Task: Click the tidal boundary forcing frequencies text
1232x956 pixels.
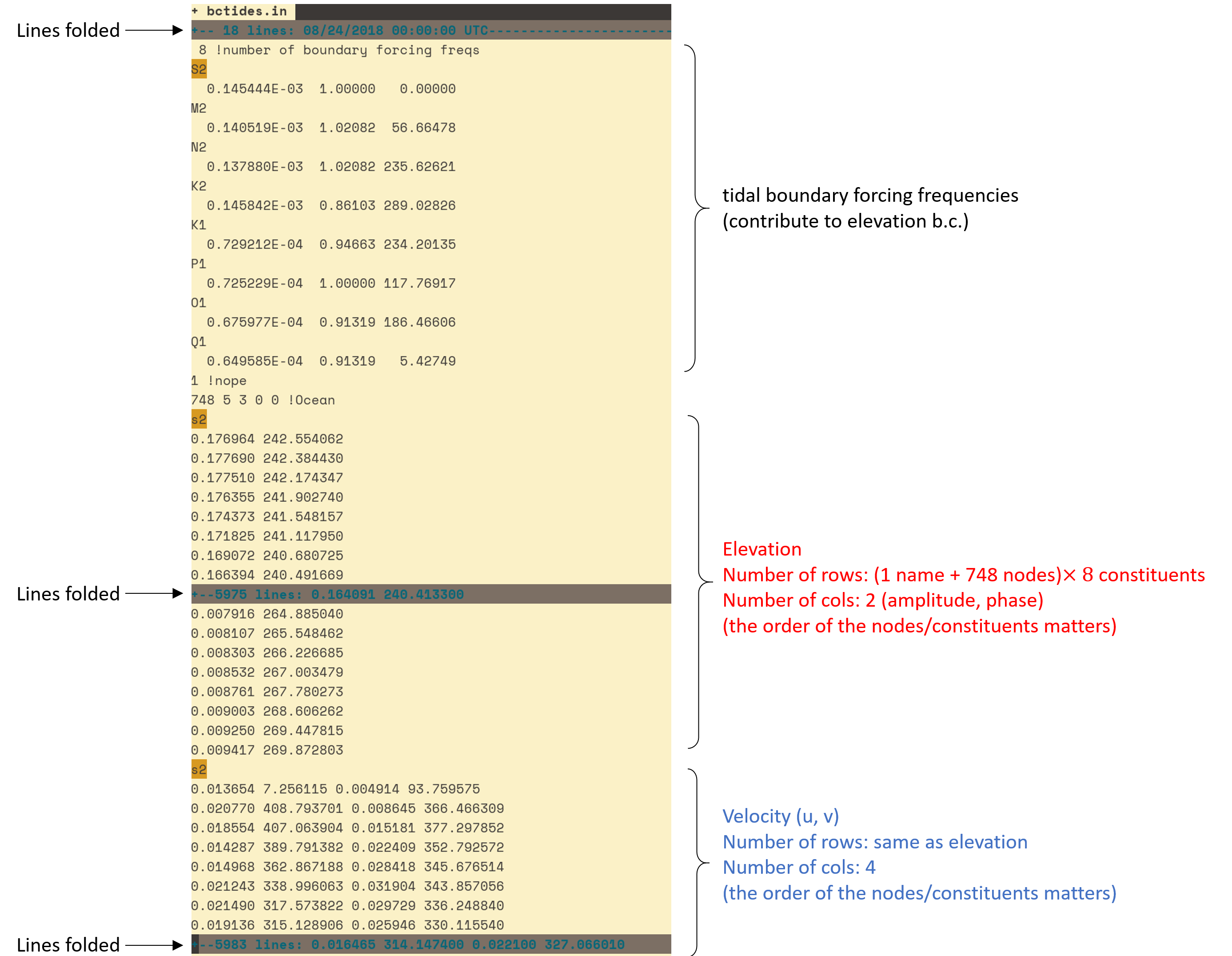Action: click(x=870, y=195)
